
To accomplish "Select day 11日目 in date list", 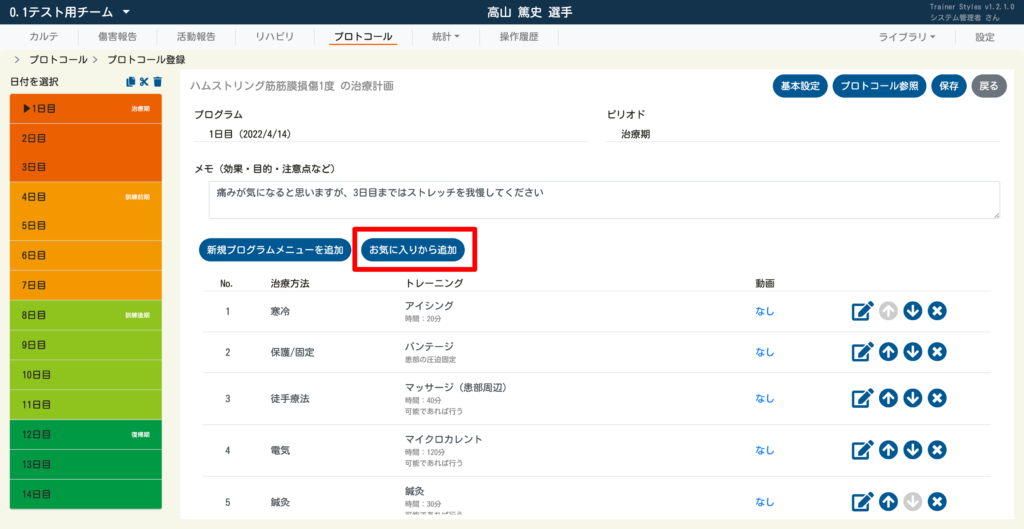I will click(x=86, y=405).
